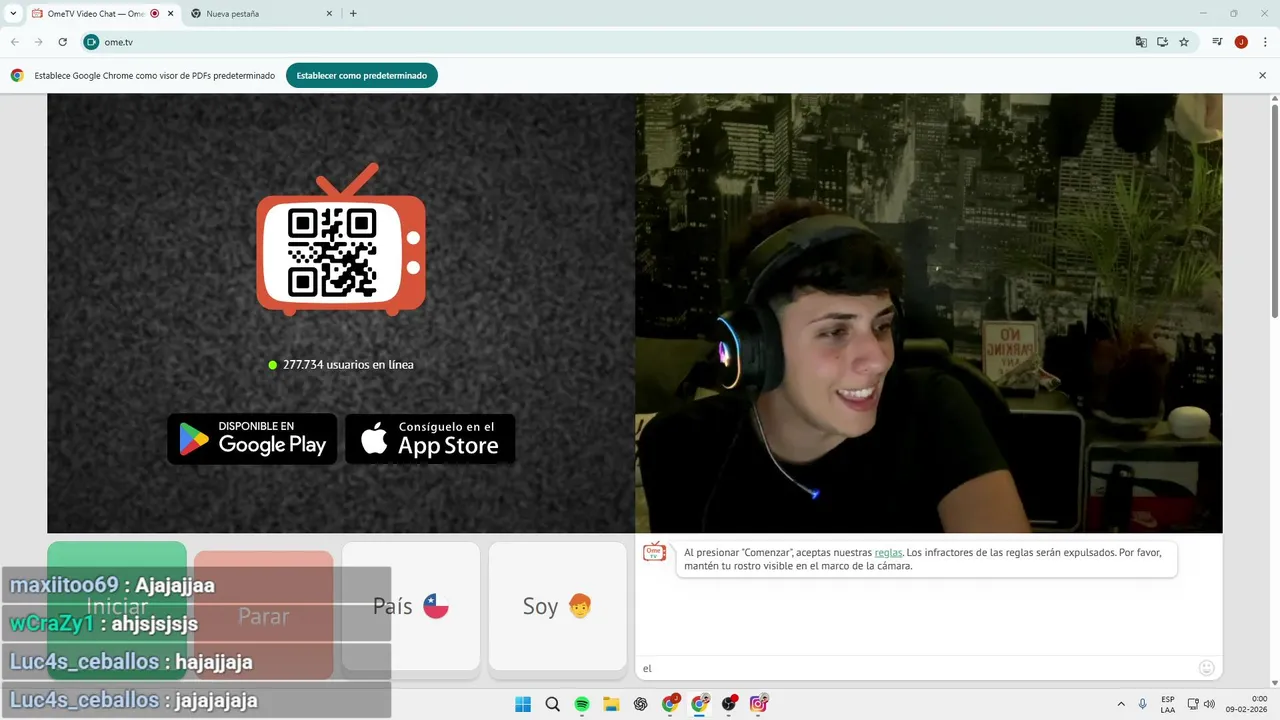
Task: Go back to the previous page
Action: tap(15, 42)
